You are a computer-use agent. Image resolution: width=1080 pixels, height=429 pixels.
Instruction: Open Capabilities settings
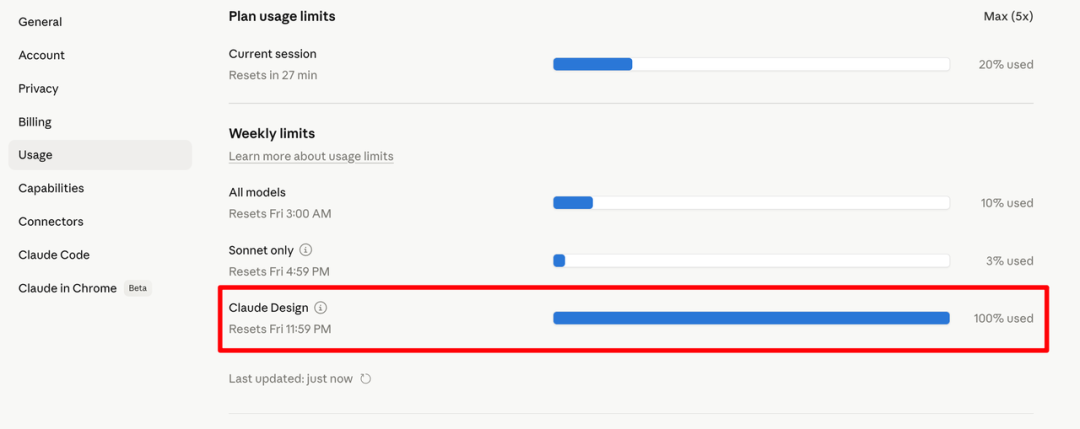[x=51, y=188]
